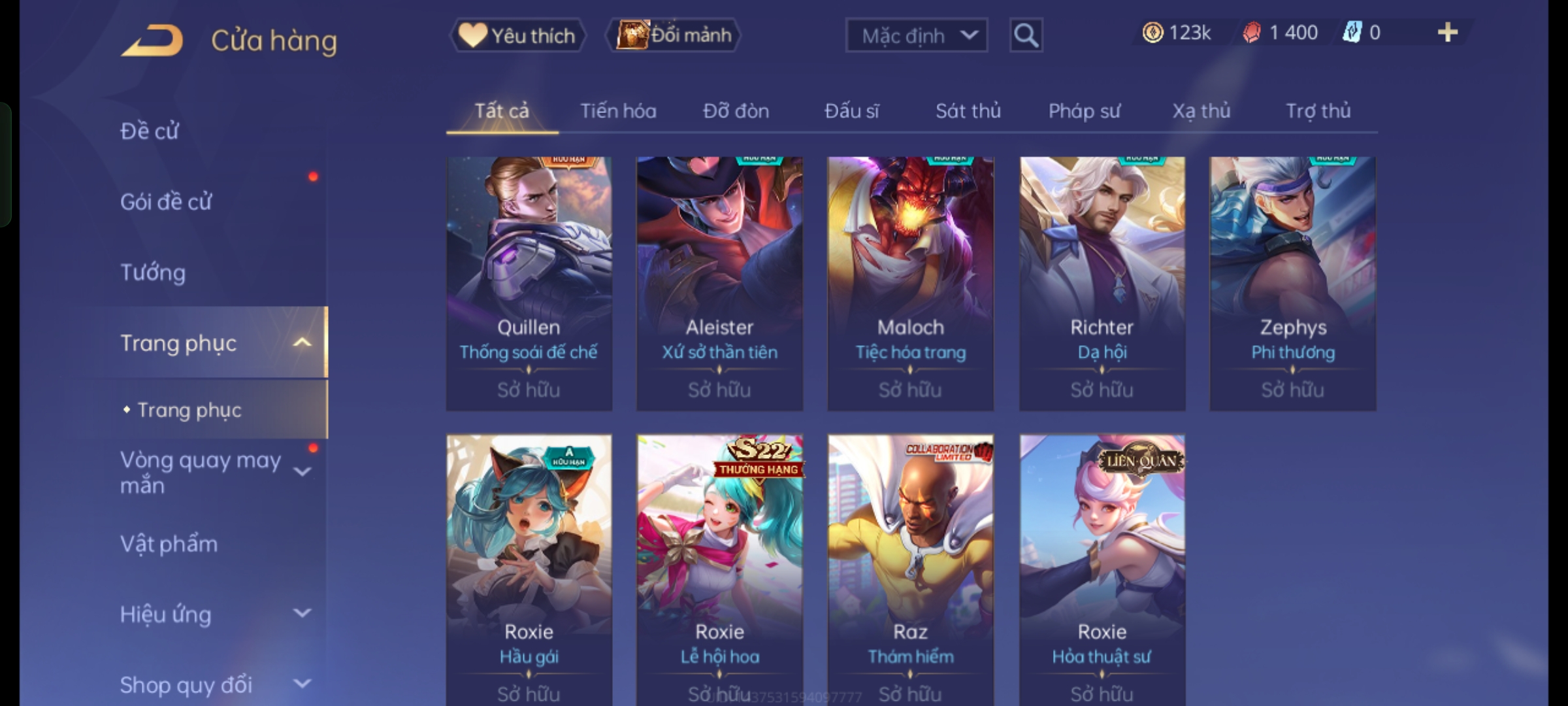The width and height of the screenshot is (1568, 706).
Task: Expand the Hiệu ứng sidebar section
Action: [x=302, y=613]
